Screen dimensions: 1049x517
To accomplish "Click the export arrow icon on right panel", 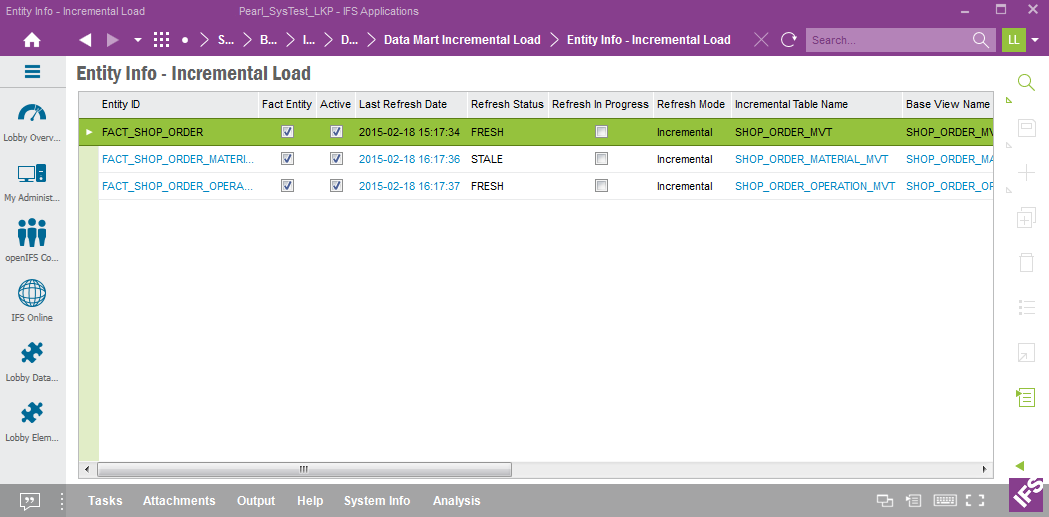I will [x=1026, y=352].
